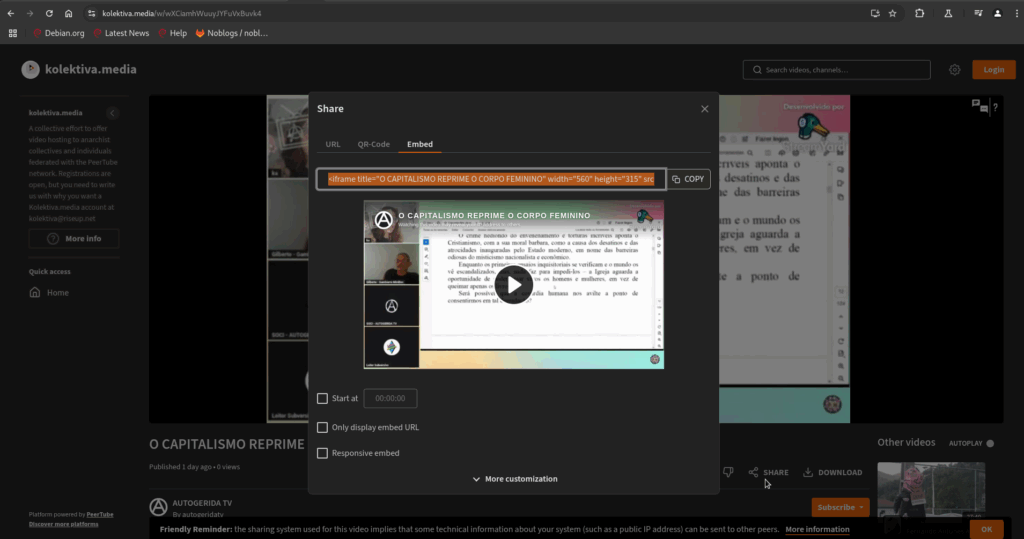Click the install app icon in address bar
Viewport: 1024px width, 539px height.
(x=875, y=13)
